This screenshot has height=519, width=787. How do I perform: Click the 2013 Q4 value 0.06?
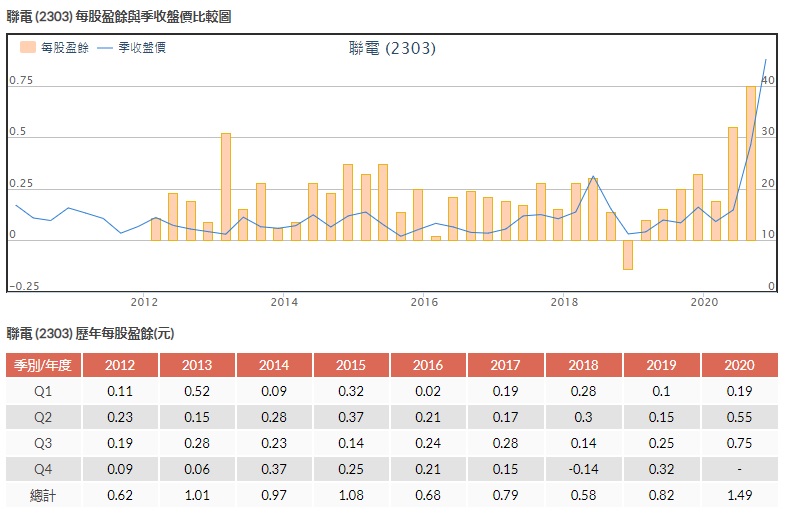click(197, 469)
